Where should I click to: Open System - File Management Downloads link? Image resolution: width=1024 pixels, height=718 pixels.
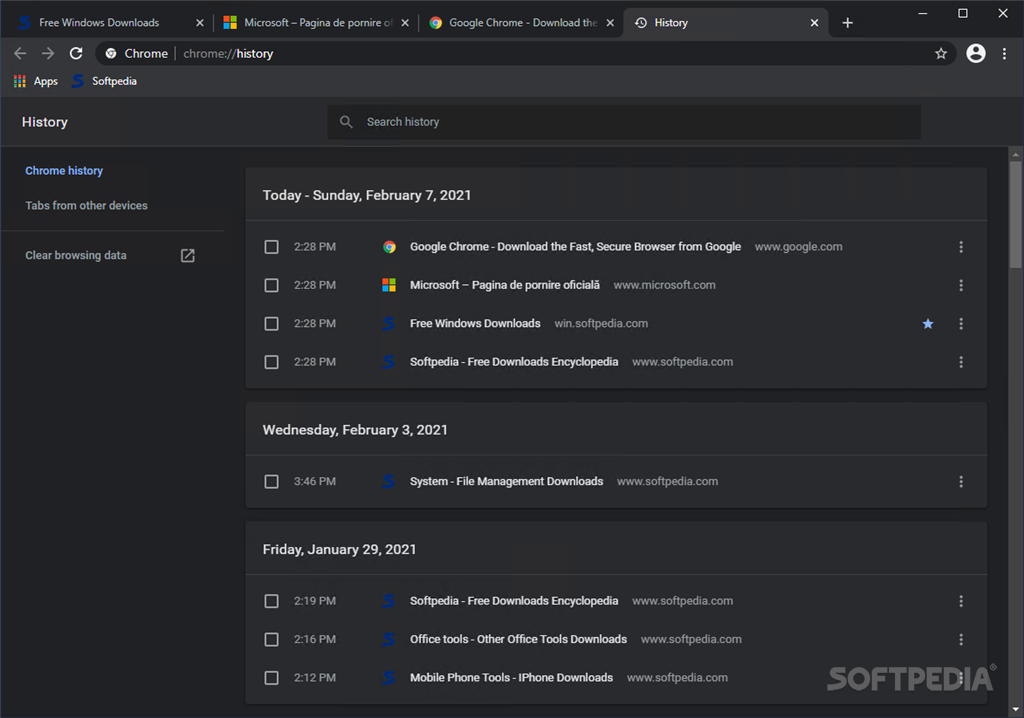506,481
